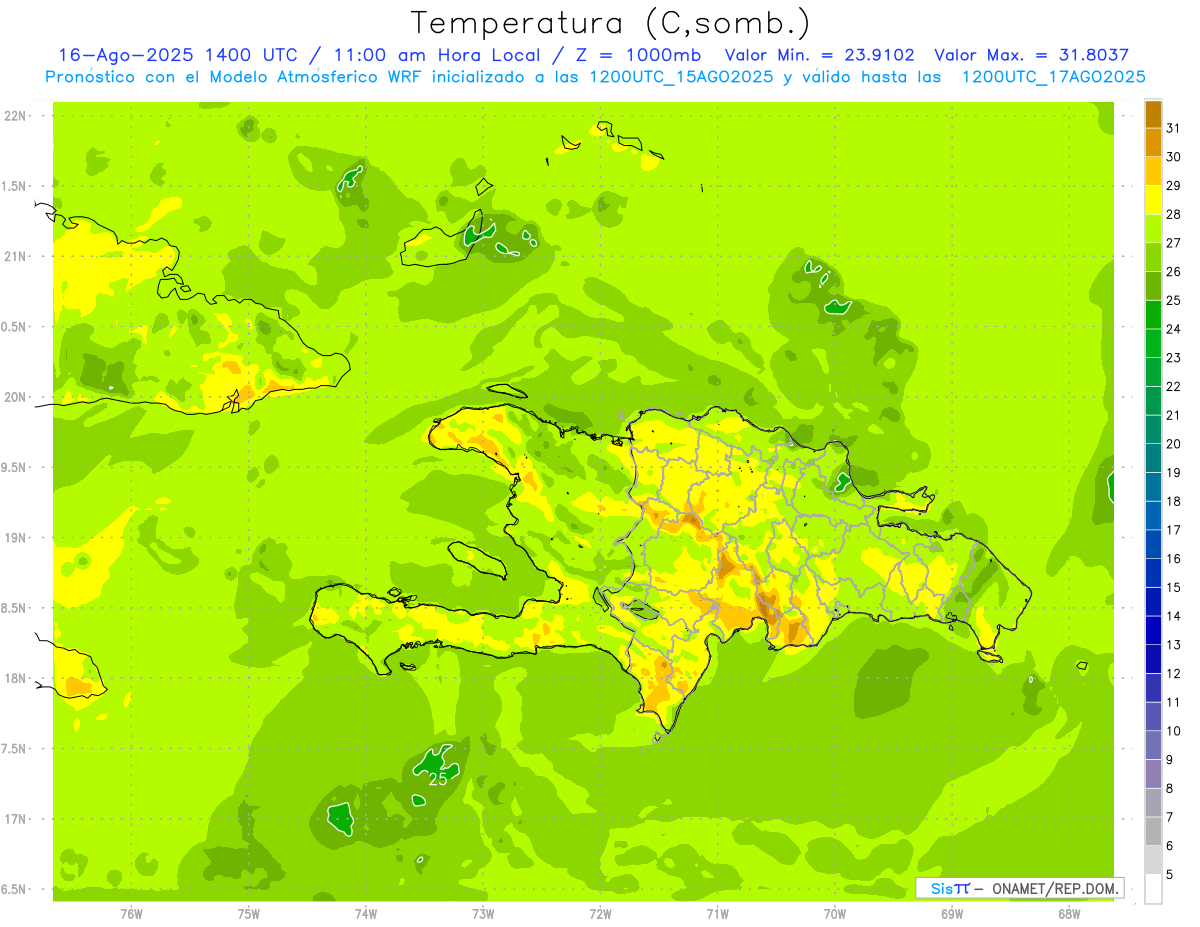The width and height of the screenshot is (1200, 927).
Task: Select the swatch between 25 and 26
Action: coord(1154,286)
